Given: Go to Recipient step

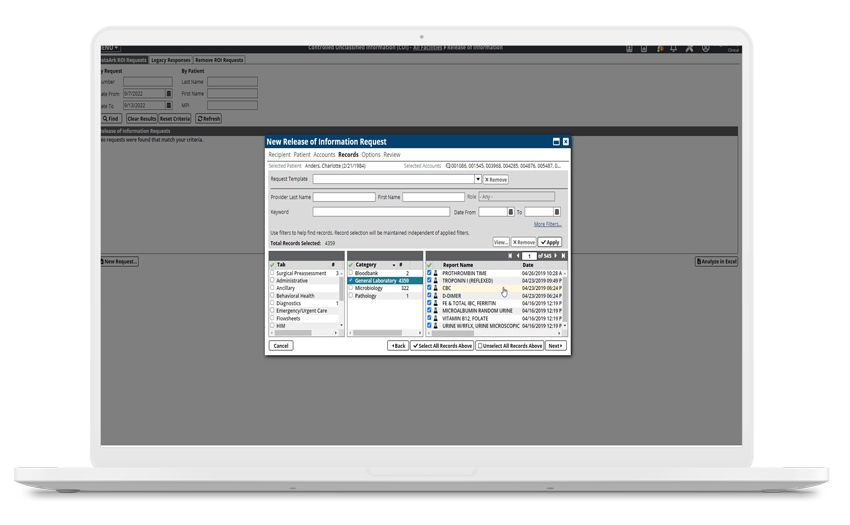Looking at the screenshot, I should point(279,155).
